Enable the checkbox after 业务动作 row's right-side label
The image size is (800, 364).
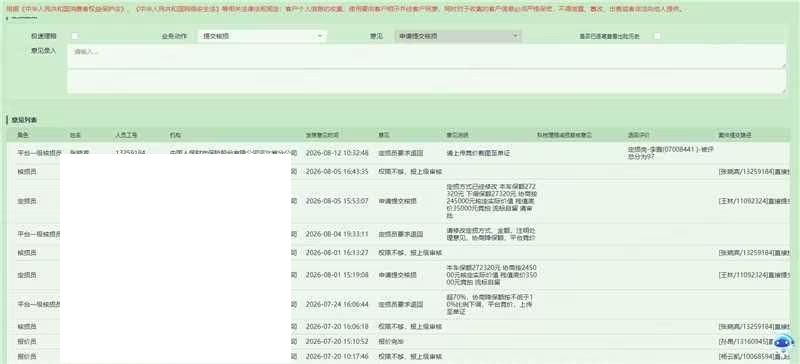658,36
